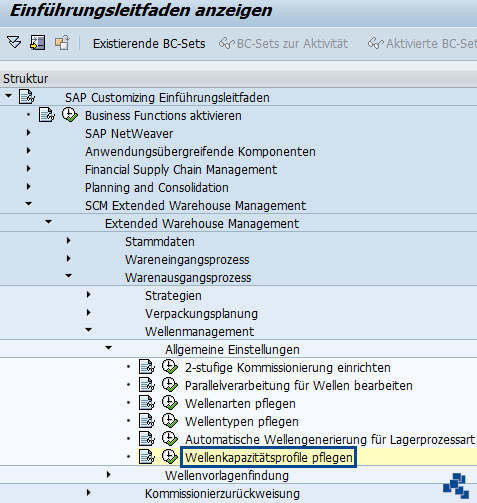
Task: Collapse the Warenausgangsprozess node
Action: click(69, 276)
